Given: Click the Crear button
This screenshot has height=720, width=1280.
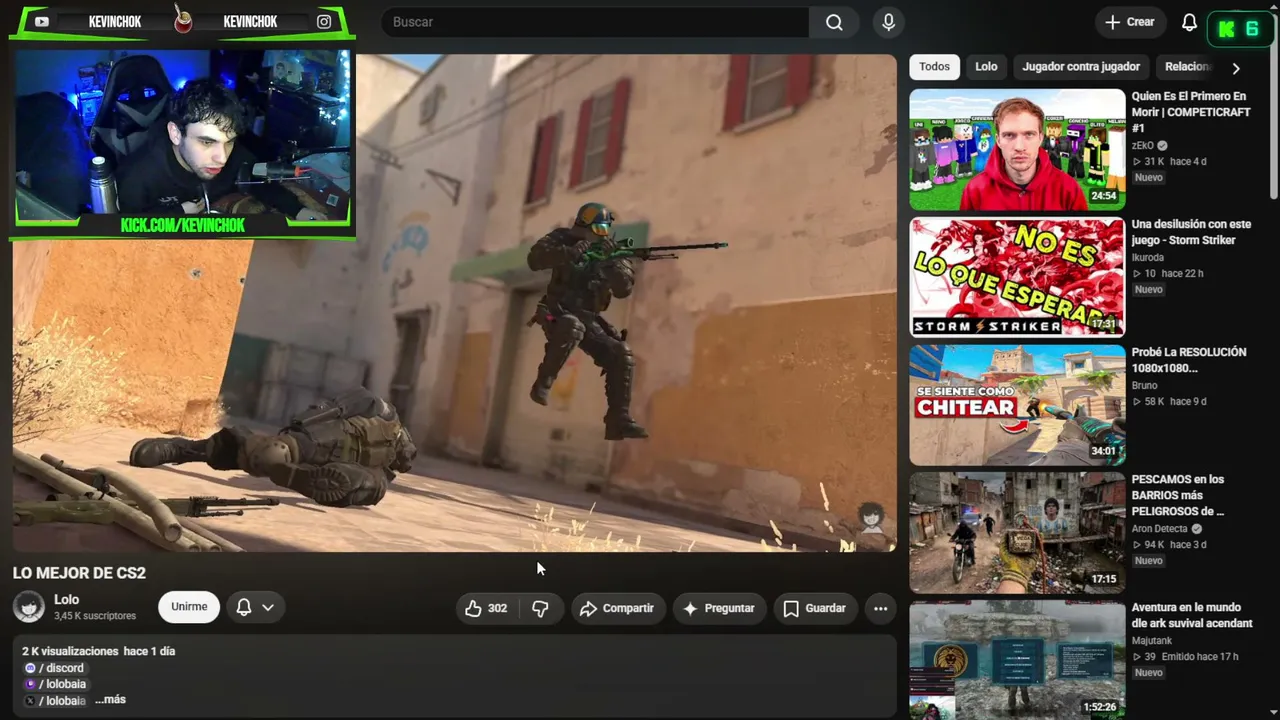Looking at the screenshot, I should tap(1130, 22).
